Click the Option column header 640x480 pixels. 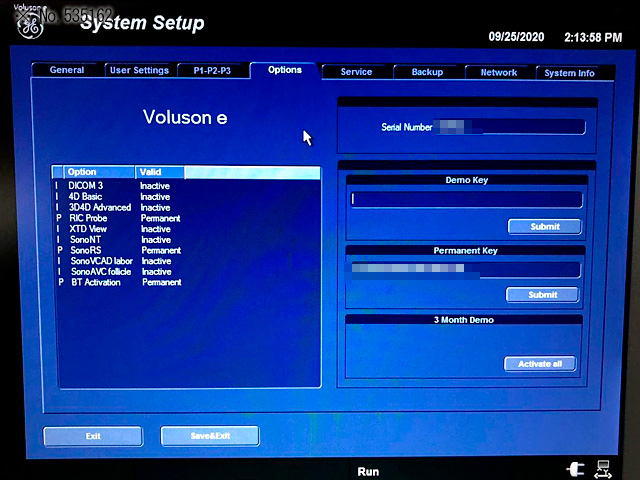99,172
